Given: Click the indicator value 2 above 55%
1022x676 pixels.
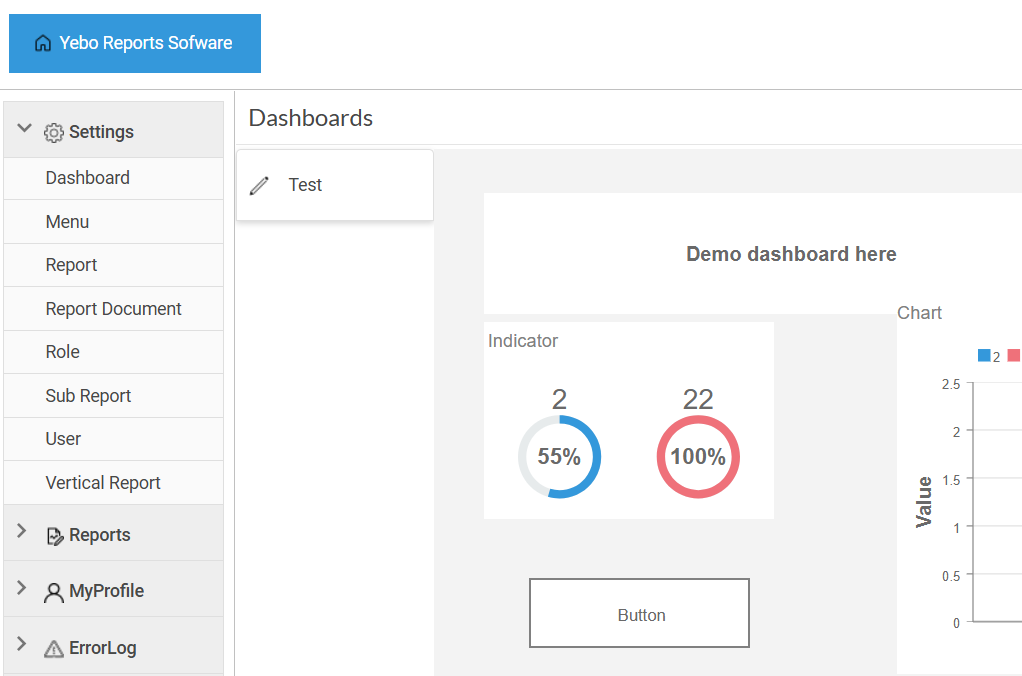Looking at the screenshot, I should (559, 400).
